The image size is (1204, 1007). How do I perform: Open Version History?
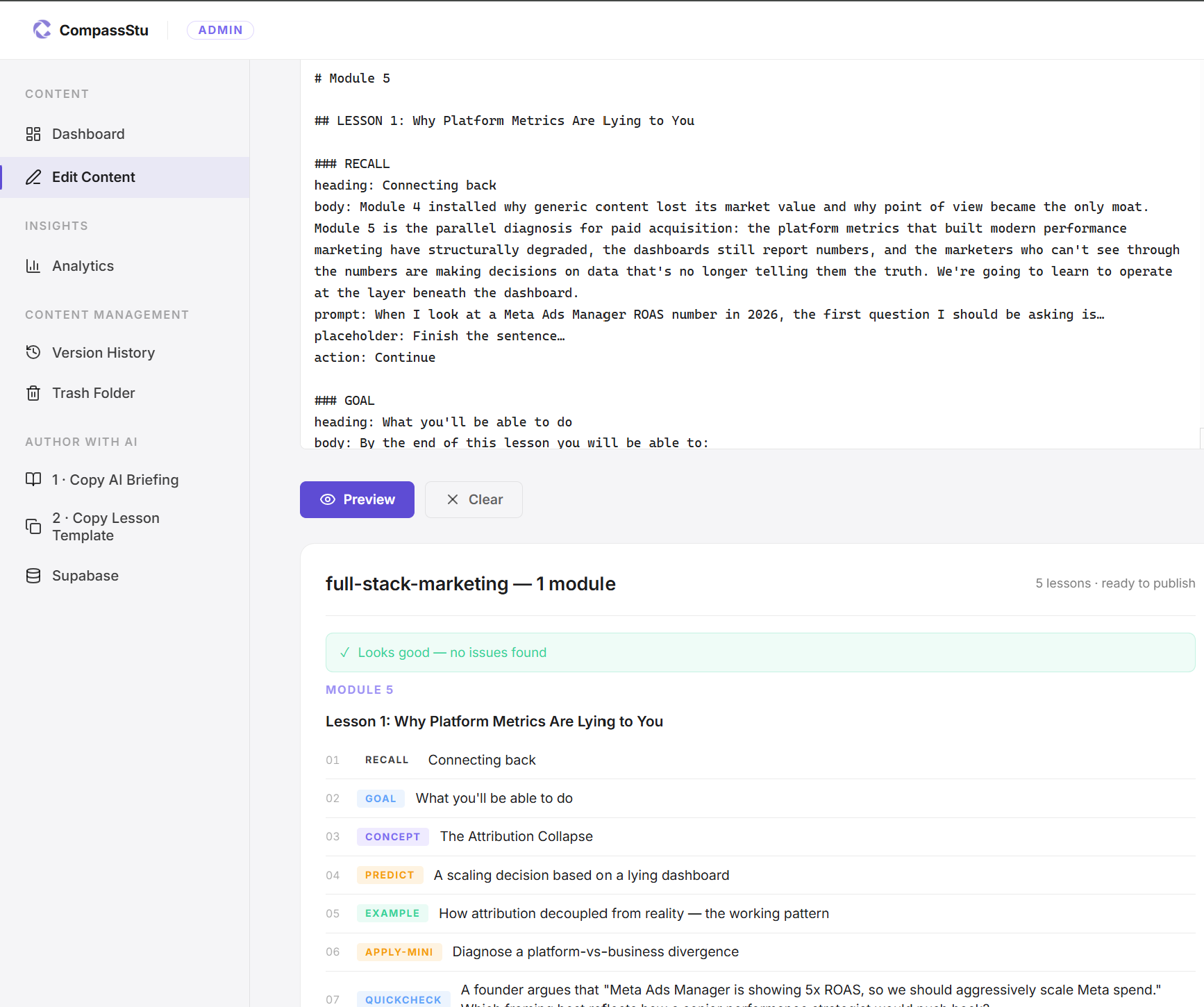click(x=125, y=352)
